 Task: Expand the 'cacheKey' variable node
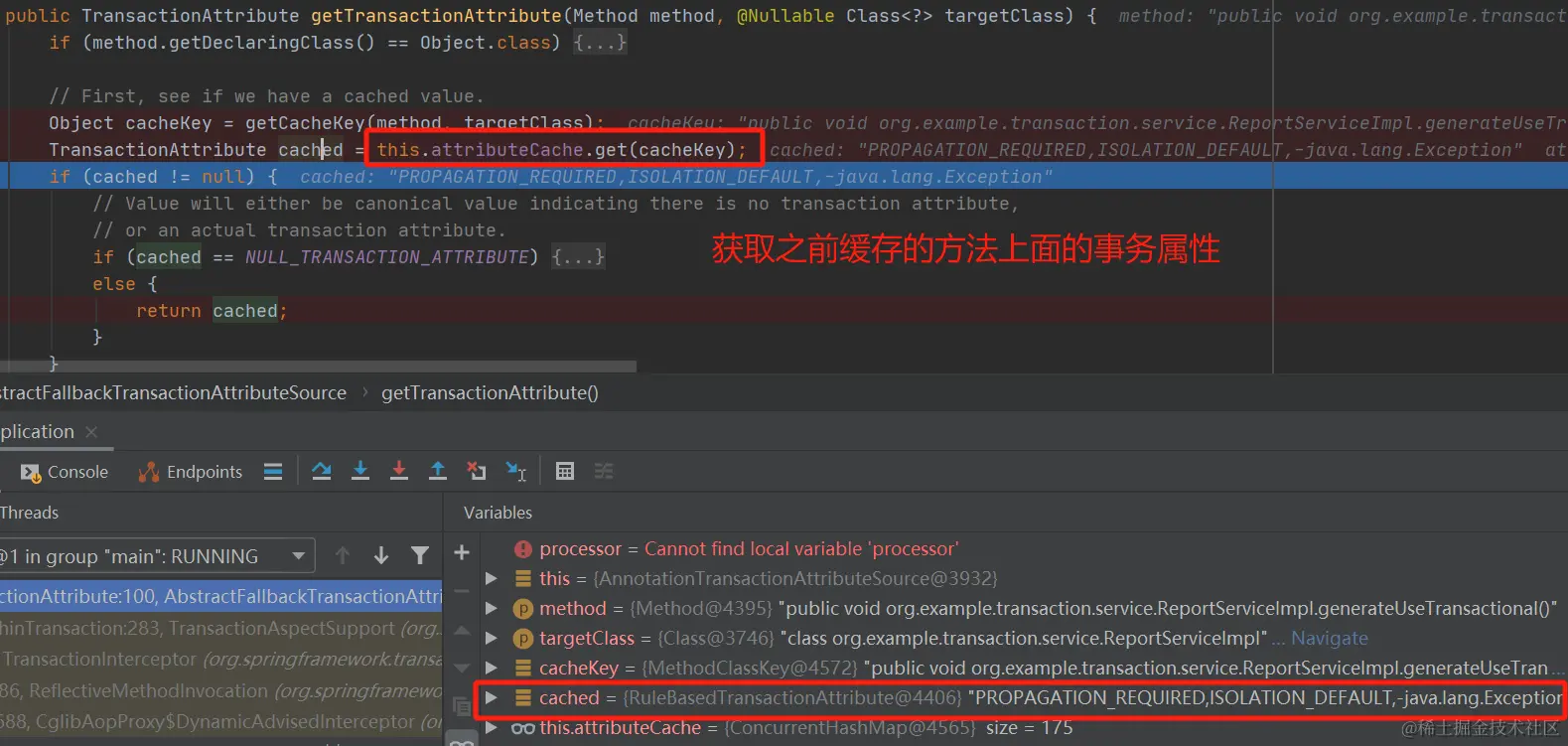[x=492, y=668]
